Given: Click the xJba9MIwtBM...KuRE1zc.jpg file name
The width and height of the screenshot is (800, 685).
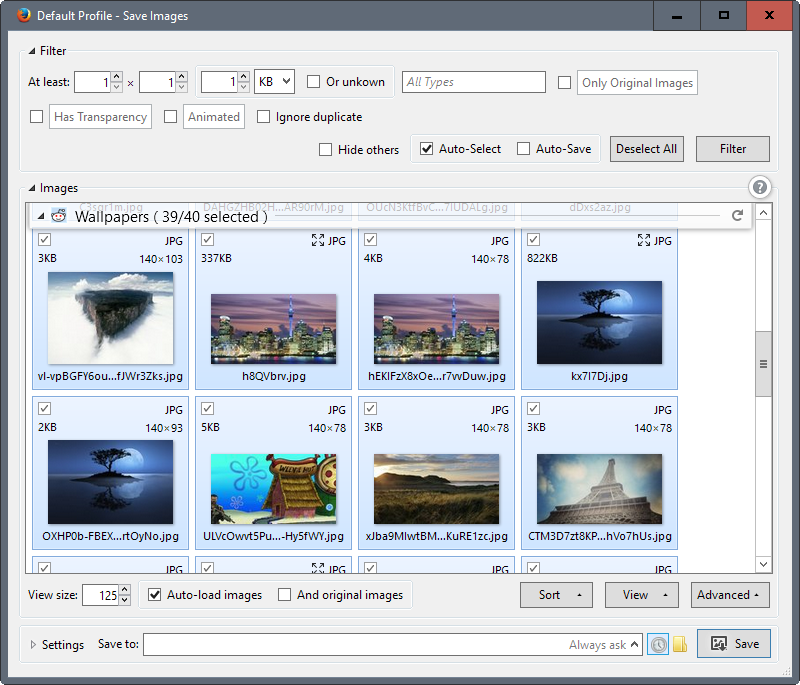Looking at the screenshot, I should (437, 536).
